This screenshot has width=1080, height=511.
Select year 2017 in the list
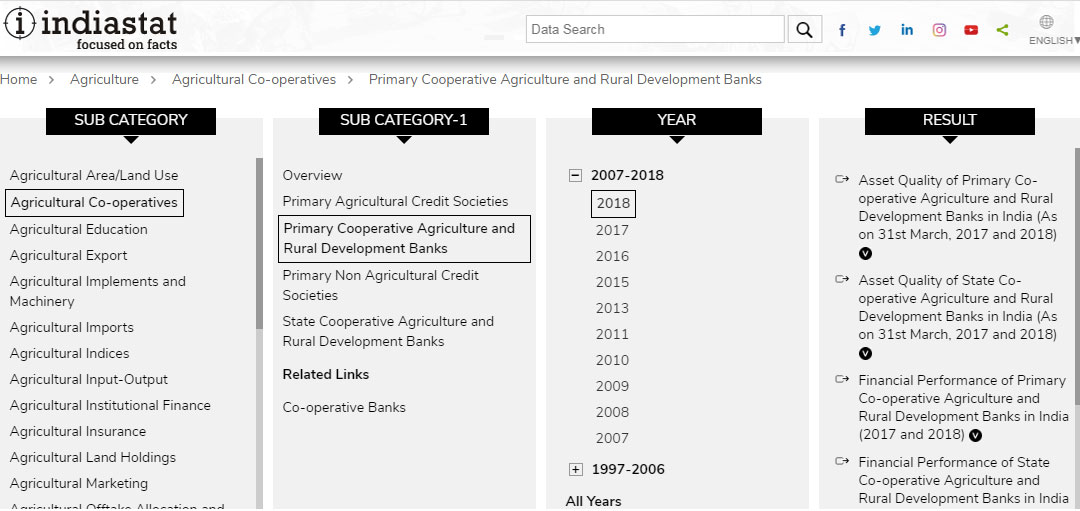pos(612,230)
